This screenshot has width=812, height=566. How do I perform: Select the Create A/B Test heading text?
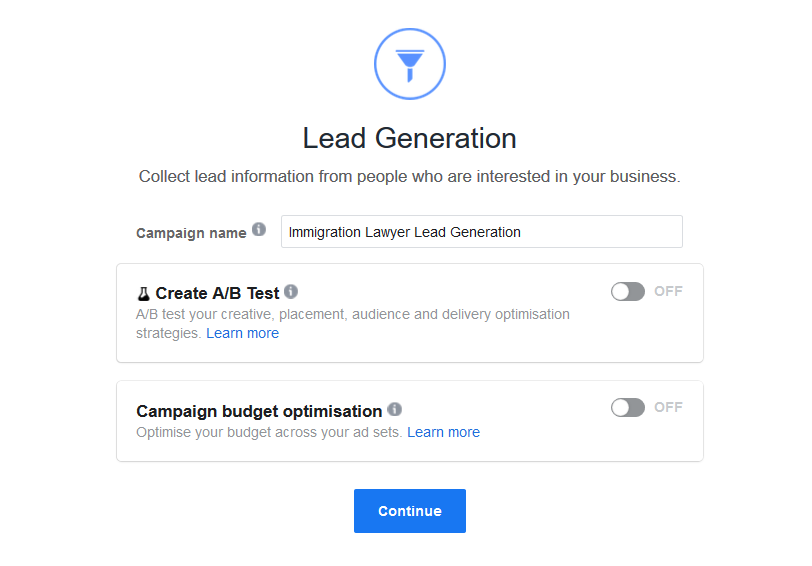[217, 294]
